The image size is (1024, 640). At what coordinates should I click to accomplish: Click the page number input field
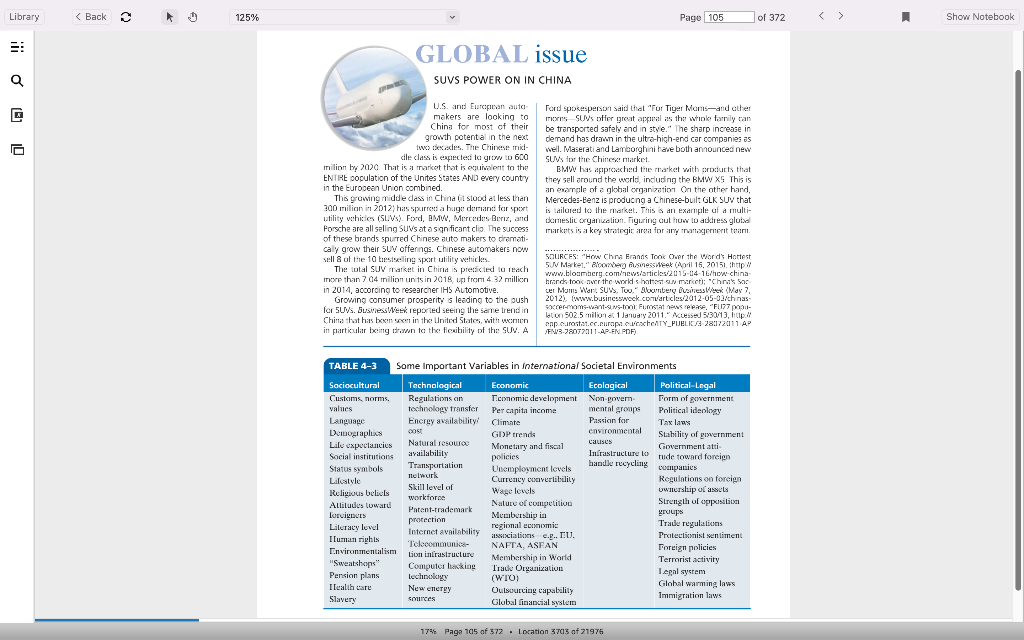coord(729,17)
